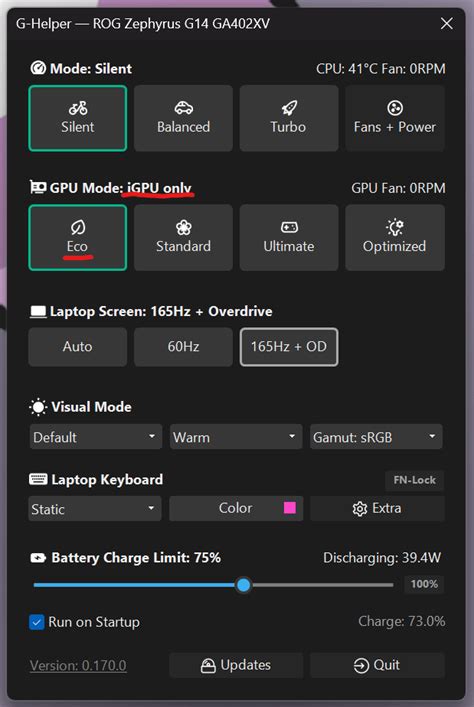Click the bicycle icon in Silent
The height and width of the screenshot is (707, 474).
(78, 108)
